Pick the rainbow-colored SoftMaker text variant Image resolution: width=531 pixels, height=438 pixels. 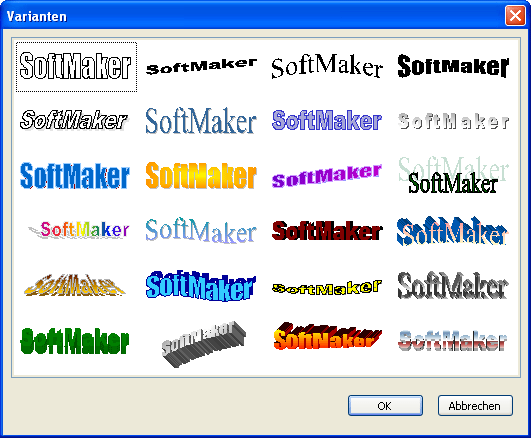tap(79, 230)
